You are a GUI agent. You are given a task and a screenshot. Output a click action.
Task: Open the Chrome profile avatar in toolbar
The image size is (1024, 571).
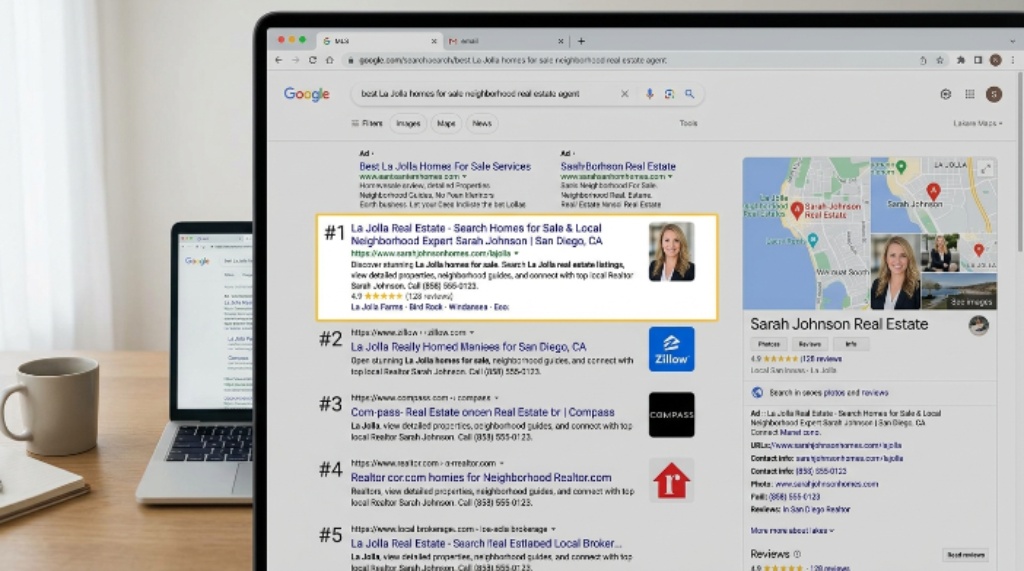[x=995, y=60]
